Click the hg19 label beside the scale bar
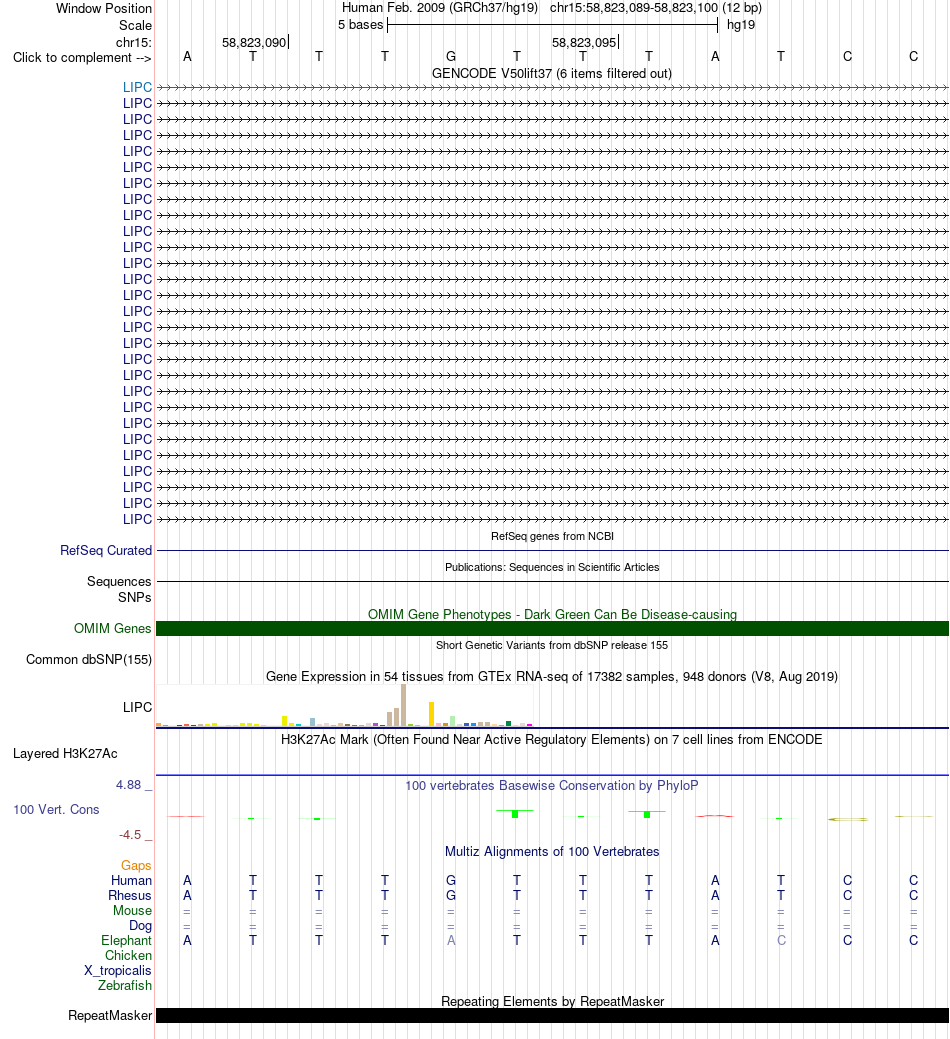Screen dimensions: 950x1039 pos(741,25)
